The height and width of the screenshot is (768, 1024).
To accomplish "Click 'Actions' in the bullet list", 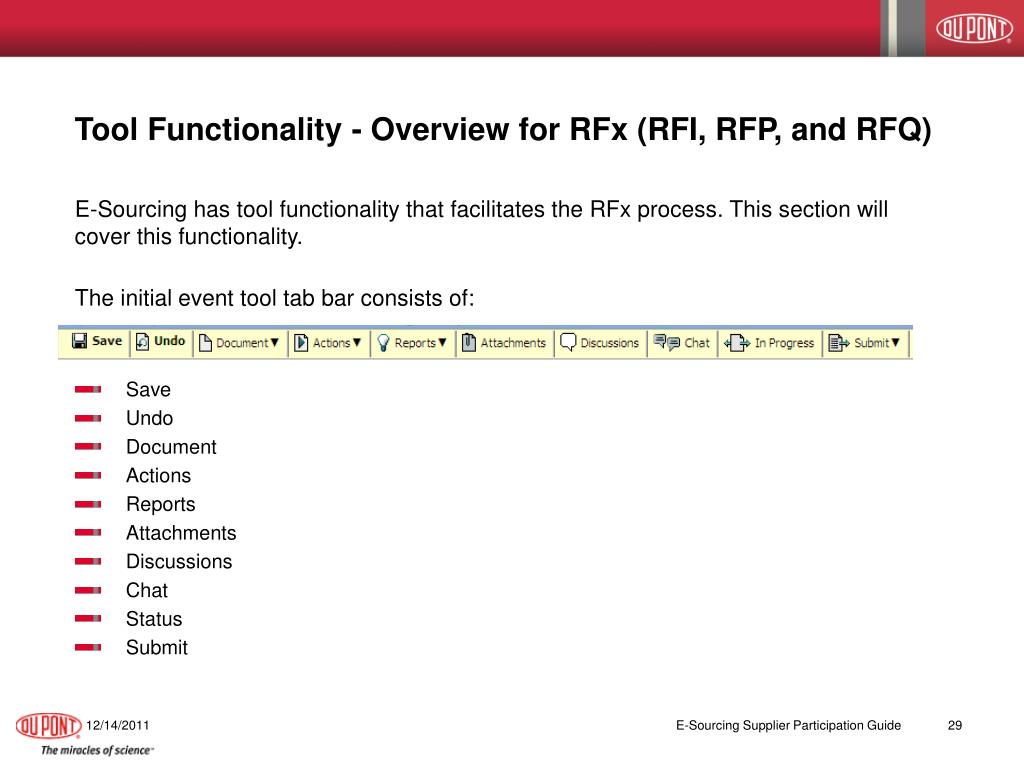I will (159, 476).
